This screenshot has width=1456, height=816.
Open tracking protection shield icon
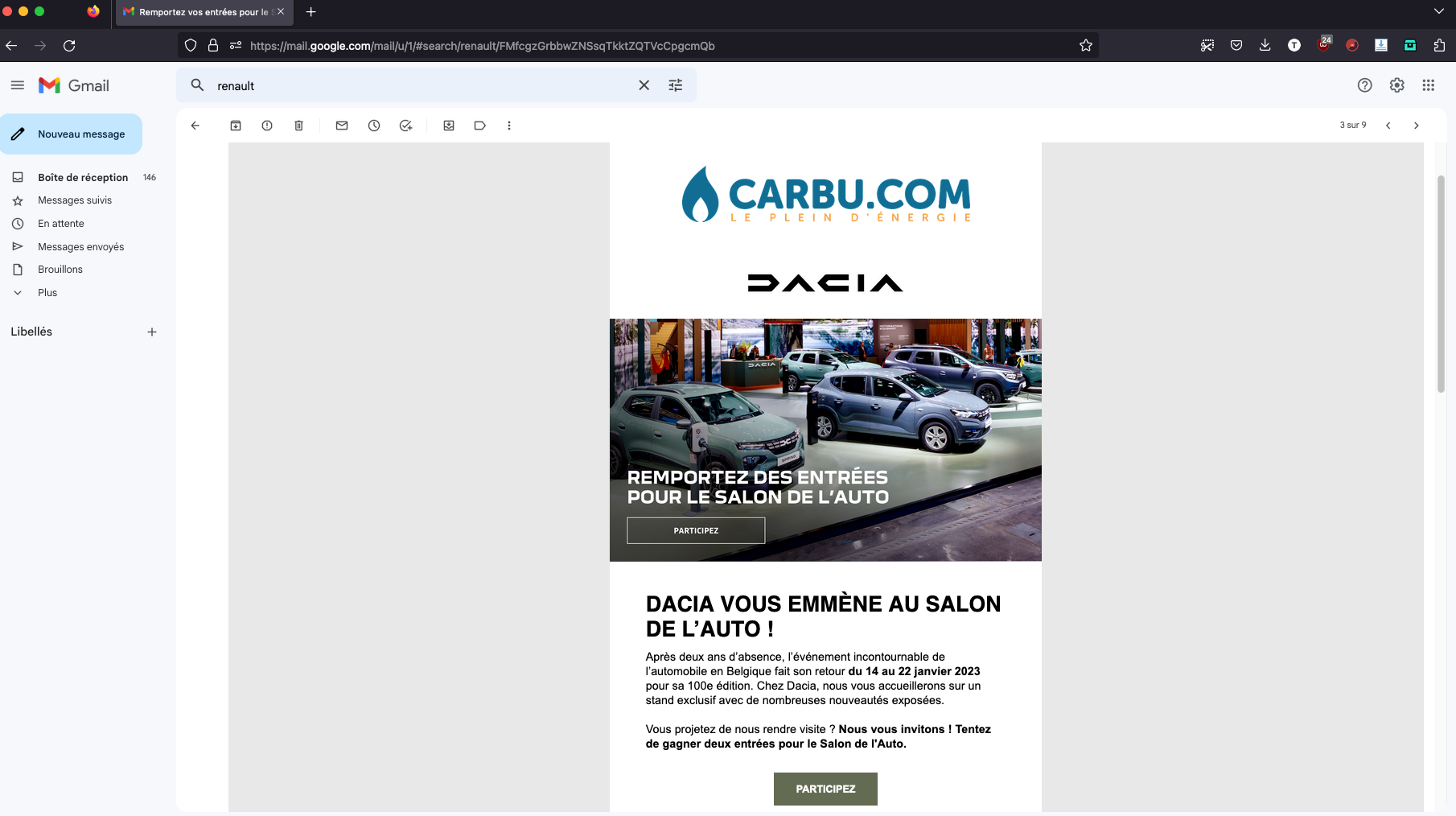click(x=191, y=46)
